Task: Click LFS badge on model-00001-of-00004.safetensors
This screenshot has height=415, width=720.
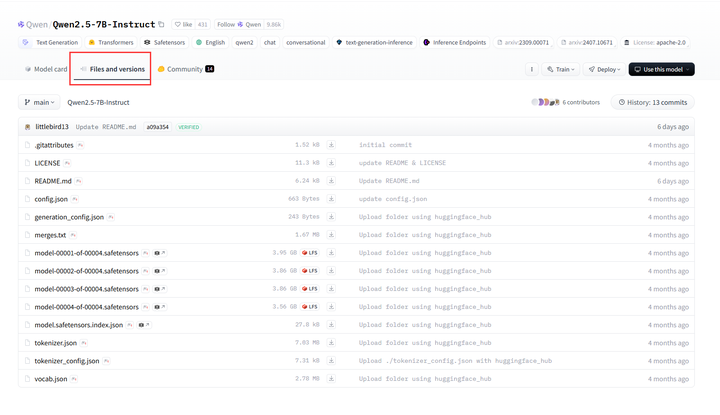Action: pos(310,253)
